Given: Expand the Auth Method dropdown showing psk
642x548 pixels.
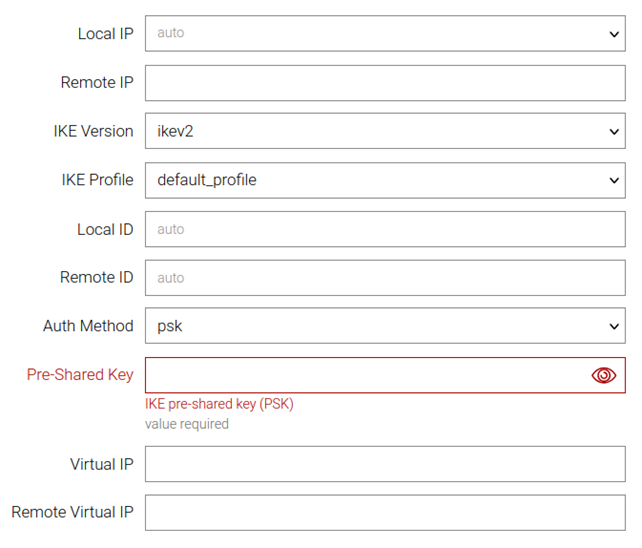Looking at the screenshot, I should pyautogui.click(x=385, y=326).
